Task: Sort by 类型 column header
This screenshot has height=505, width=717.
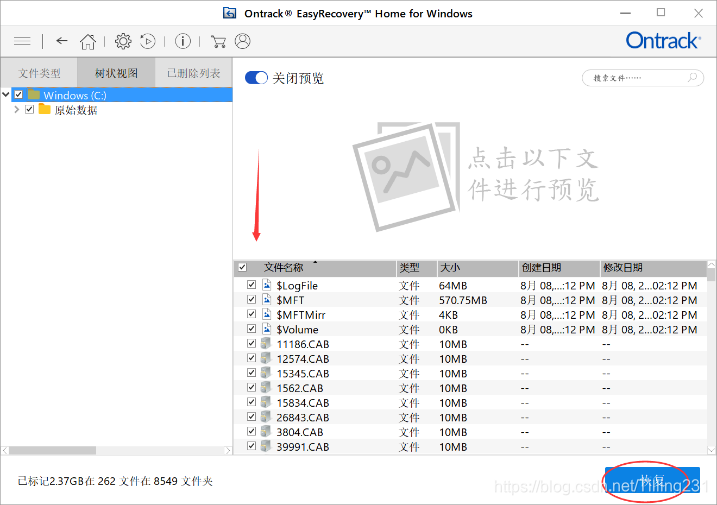Action: tap(417, 268)
